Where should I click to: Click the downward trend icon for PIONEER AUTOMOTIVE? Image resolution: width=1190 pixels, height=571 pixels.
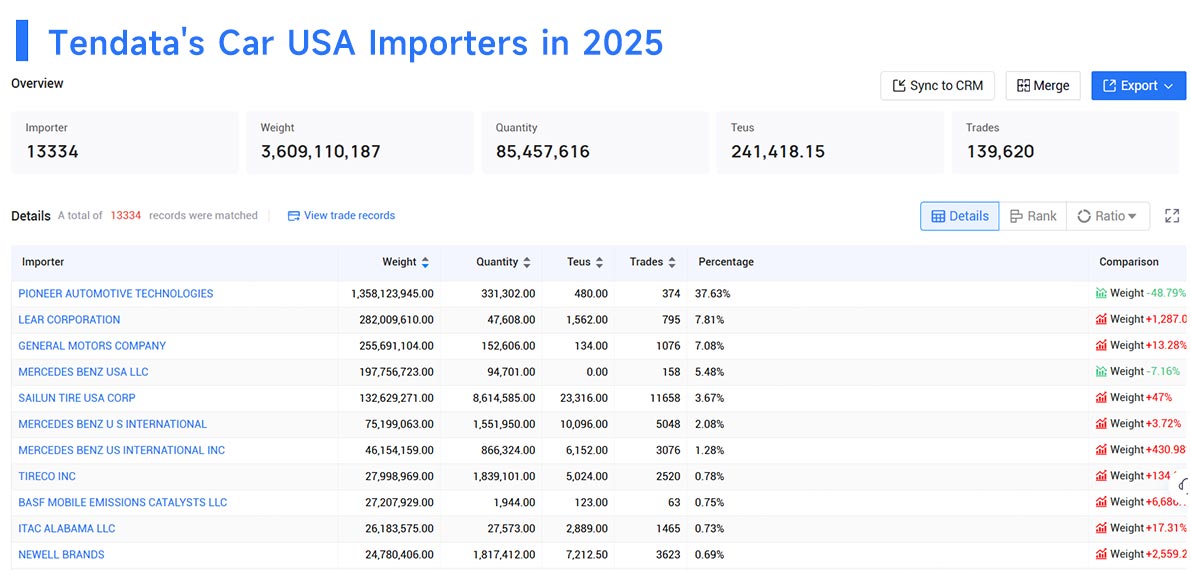coord(1101,293)
